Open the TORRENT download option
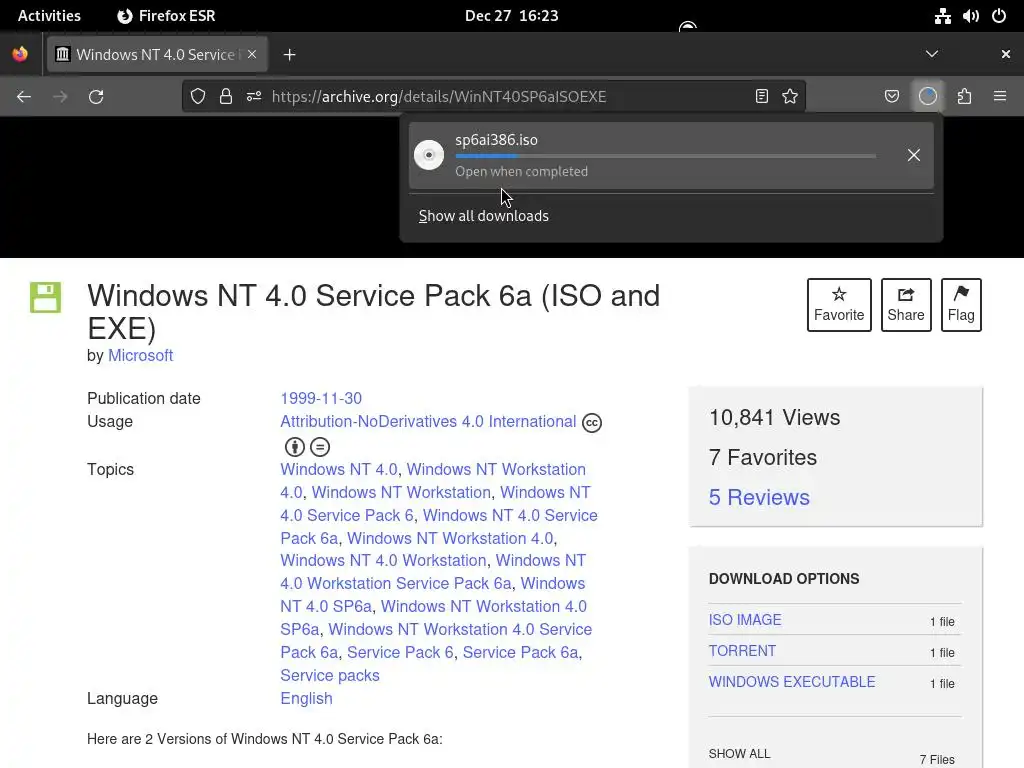Image resolution: width=1024 pixels, height=768 pixels. pyautogui.click(x=743, y=651)
